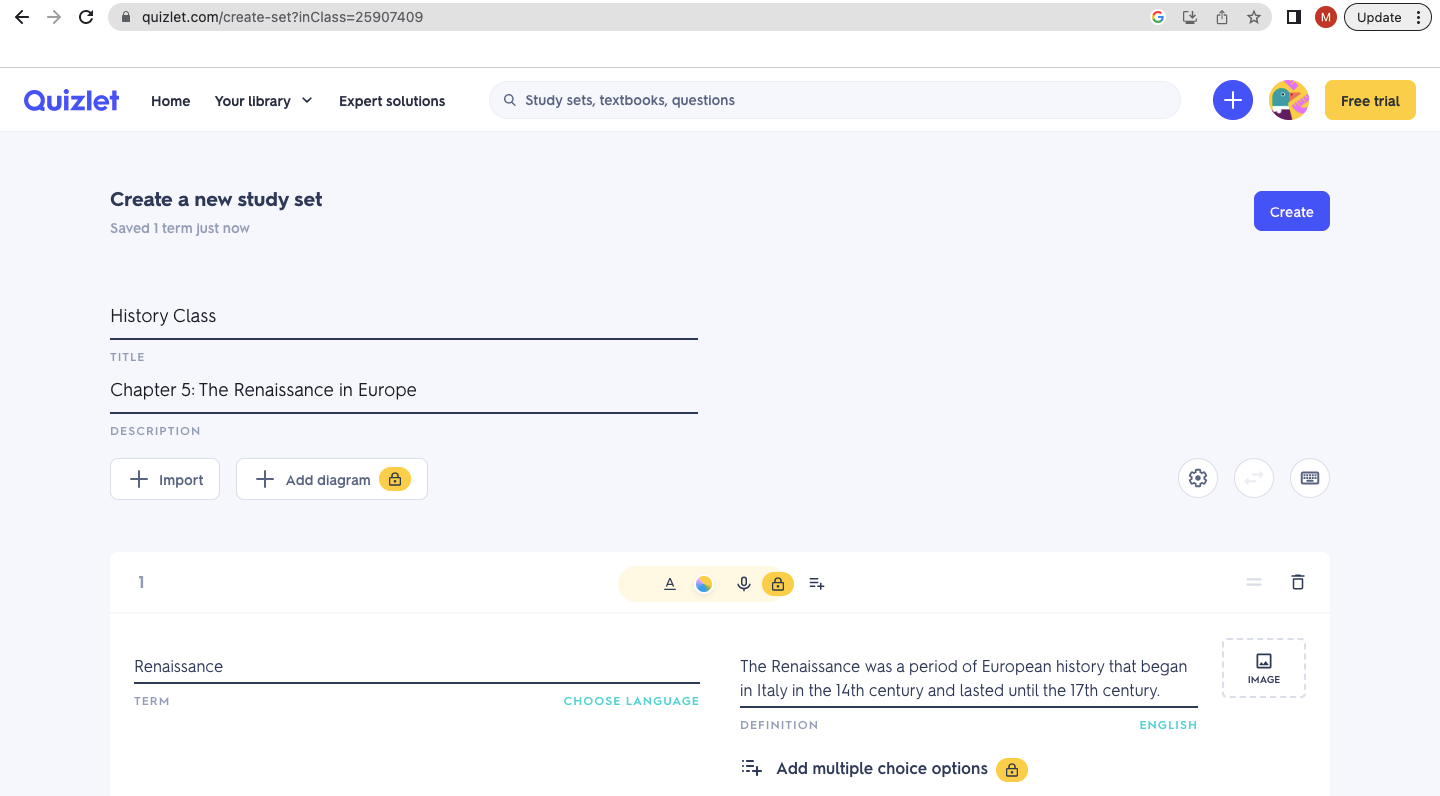Select the microphone record audio icon
The image size is (1440, 796).
(743, 584)
